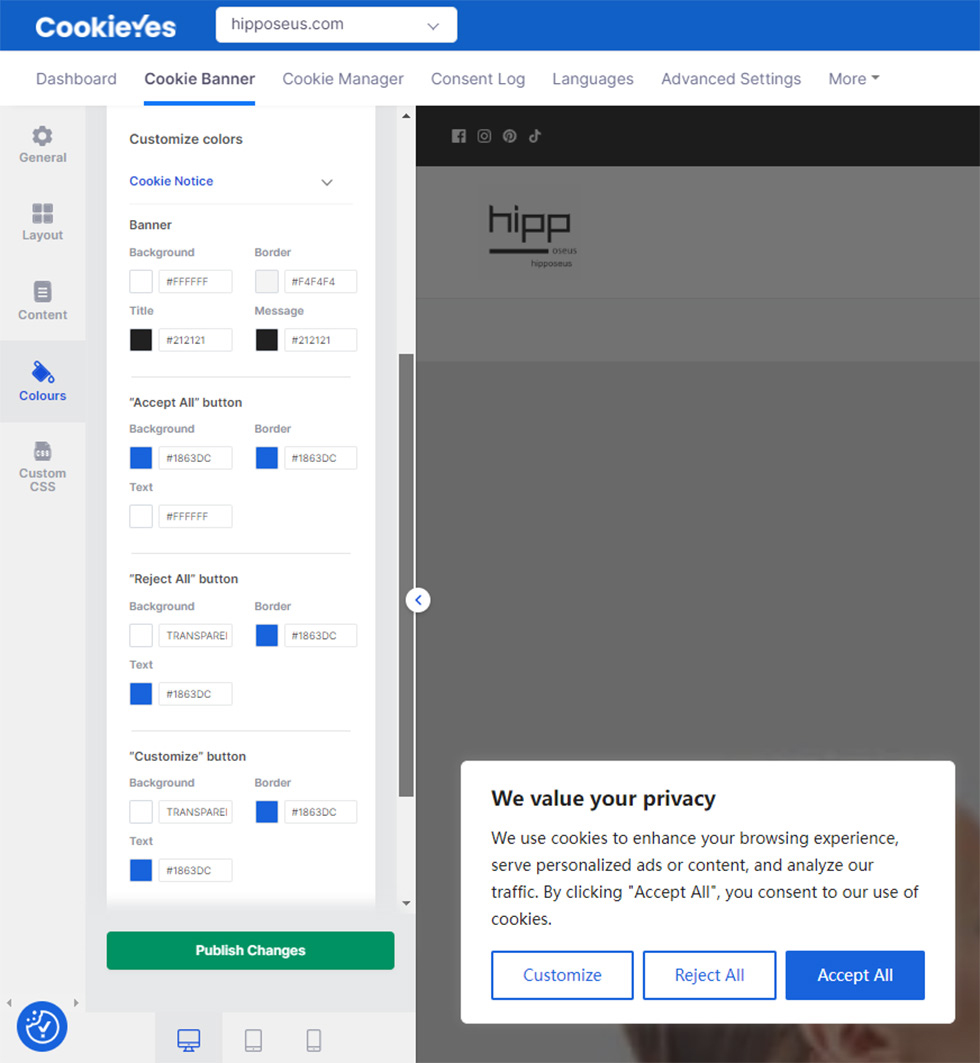Collapse the settings panel with arrow button
Image resolution: width=980 pixels, height=1063 pixels.
pos(418,600)
